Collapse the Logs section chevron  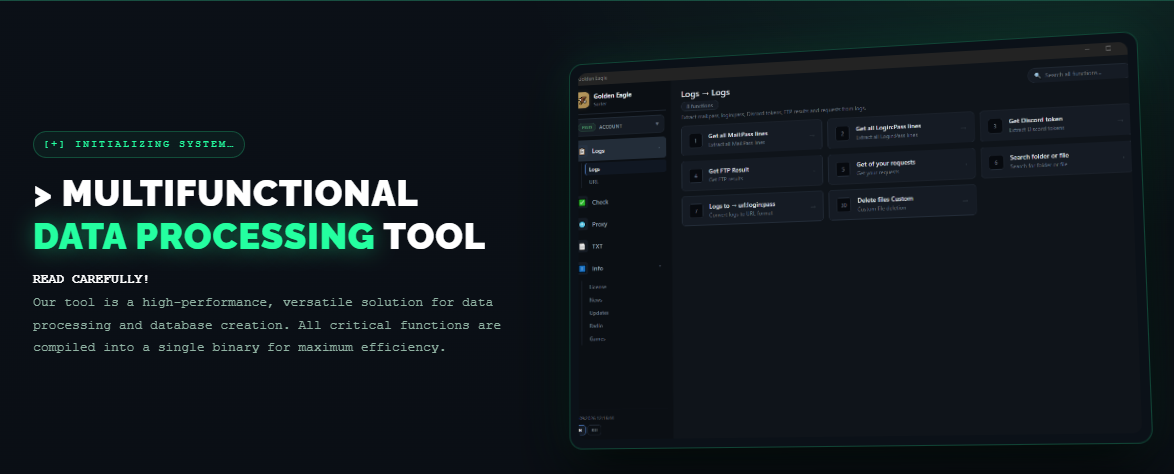(659, 148)
